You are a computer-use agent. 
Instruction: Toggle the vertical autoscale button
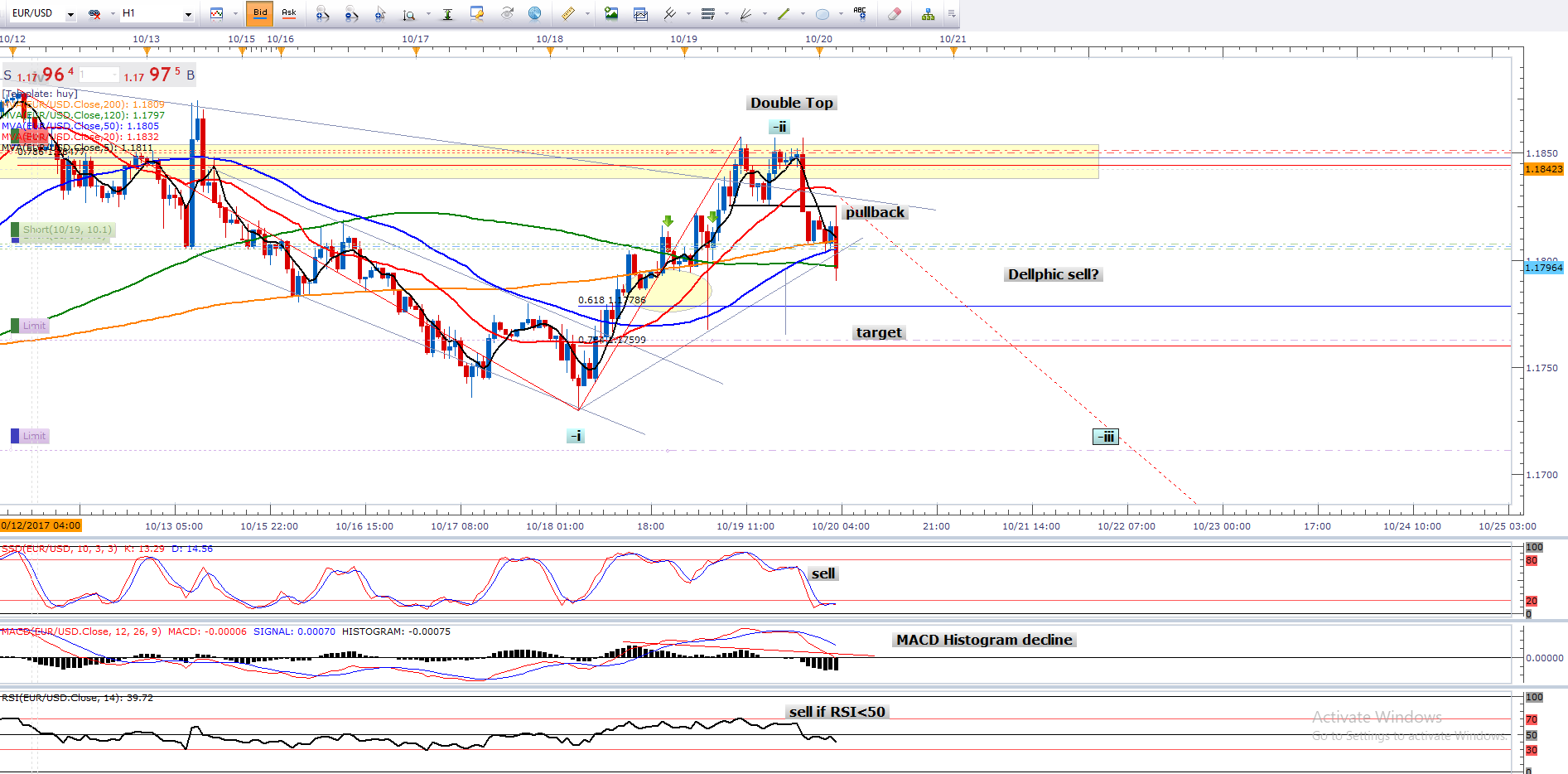[447, 13]
